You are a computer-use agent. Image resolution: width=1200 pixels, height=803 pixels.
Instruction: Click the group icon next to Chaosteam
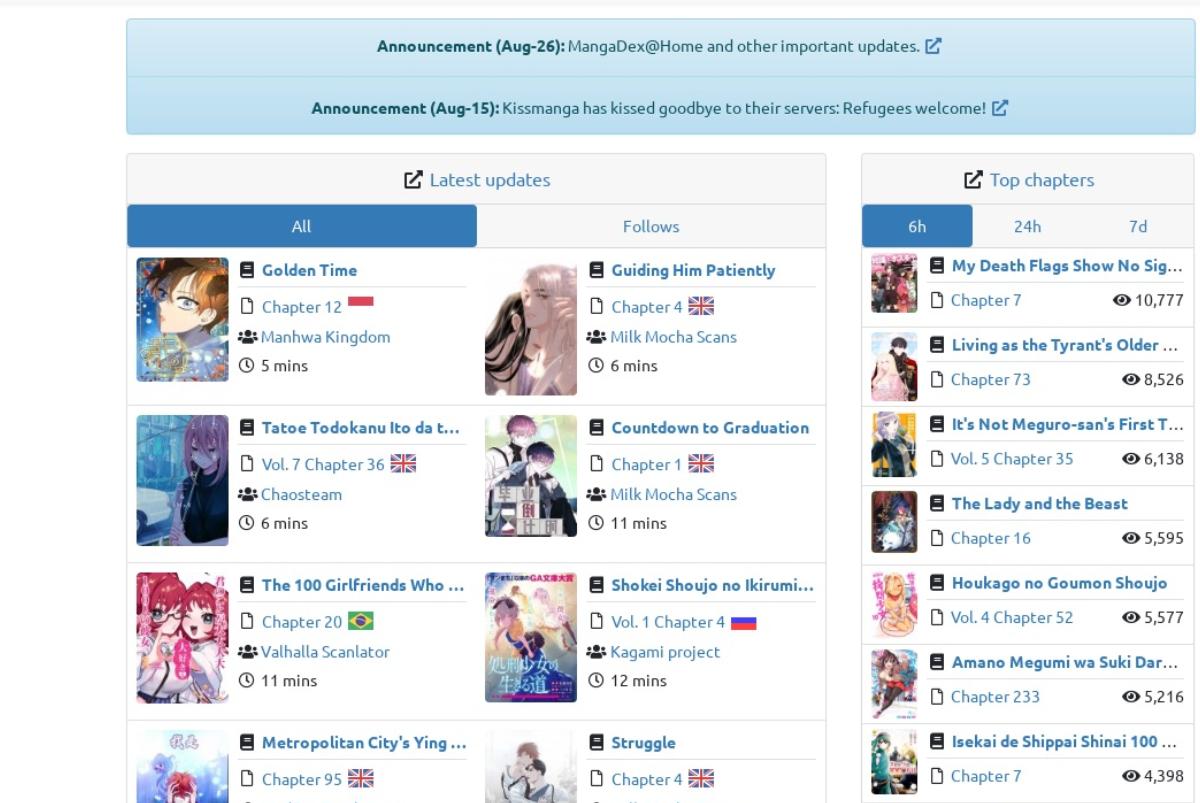(248, 494)
